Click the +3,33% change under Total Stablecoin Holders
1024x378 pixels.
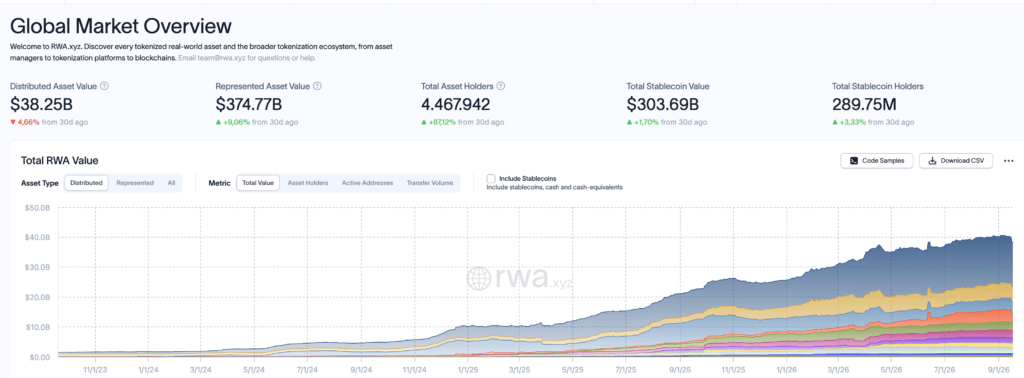pyautogui.click(x=848, y=122)
